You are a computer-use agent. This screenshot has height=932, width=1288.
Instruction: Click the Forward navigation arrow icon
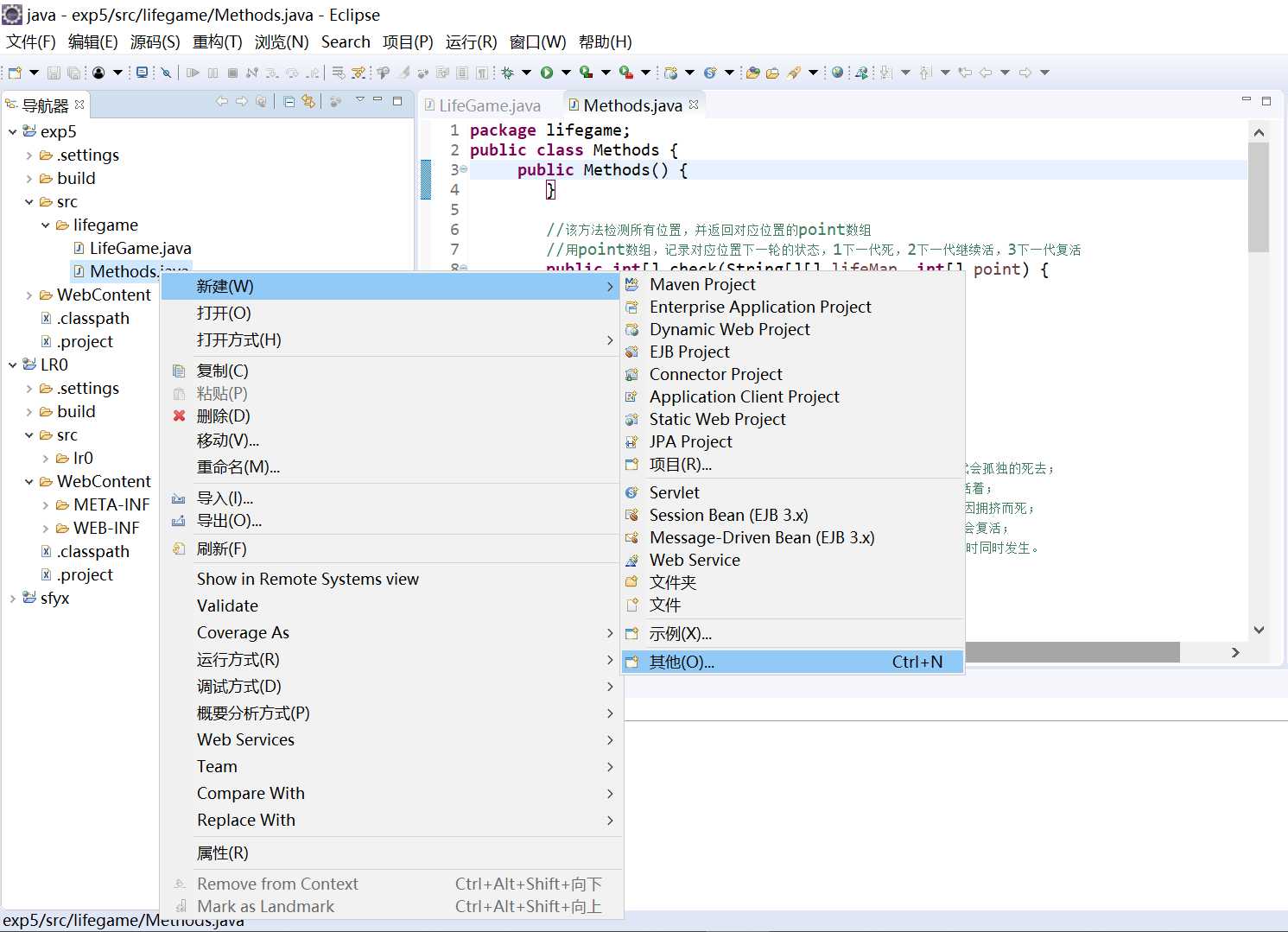click(x=1025, y=73)
